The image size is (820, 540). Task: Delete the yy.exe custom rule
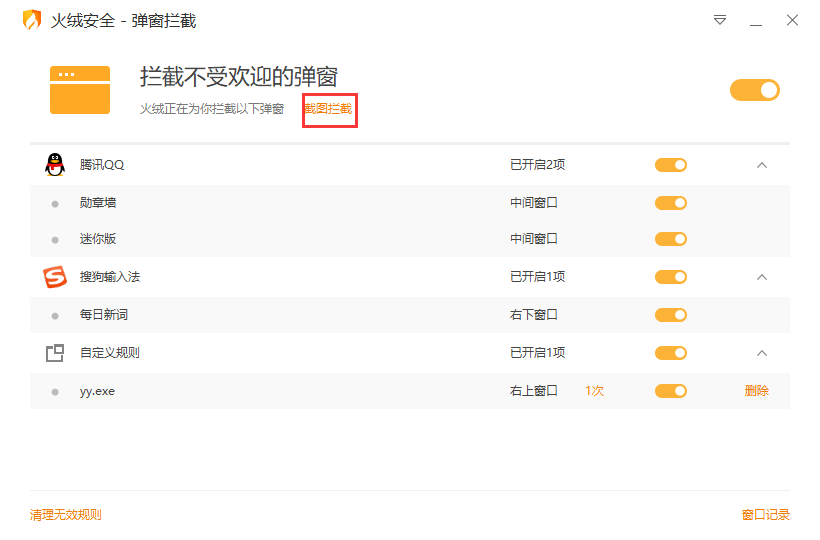tap(756, 391)
